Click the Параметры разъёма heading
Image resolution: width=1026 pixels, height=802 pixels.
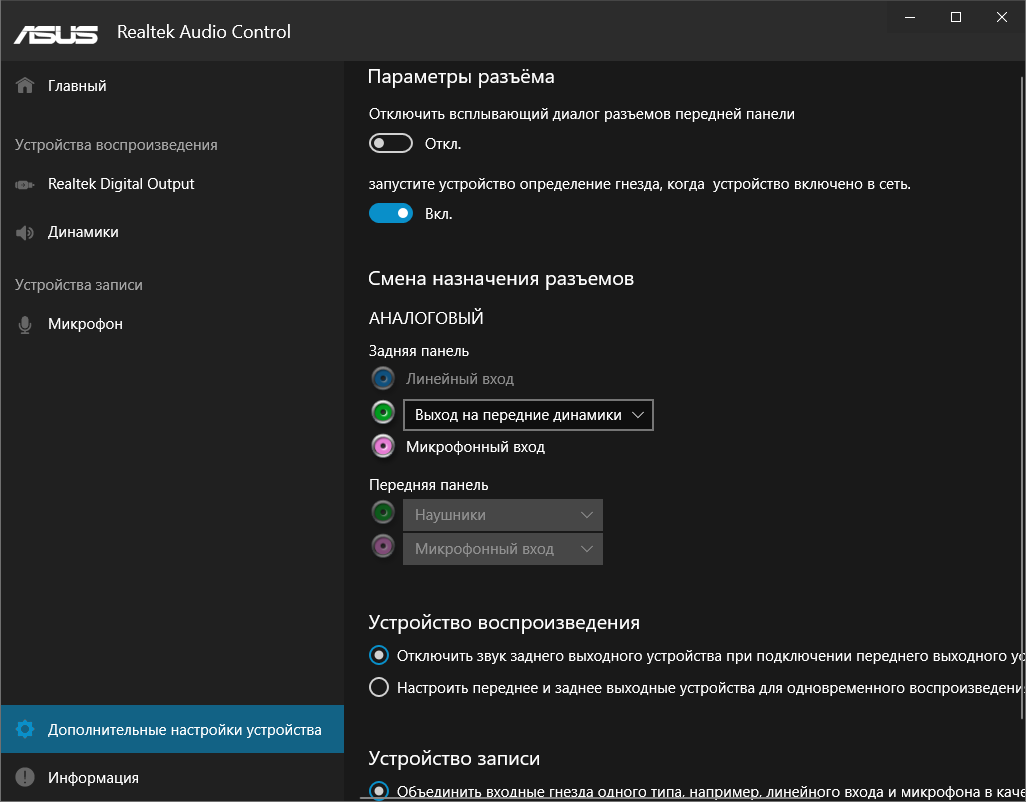point(461,77)
